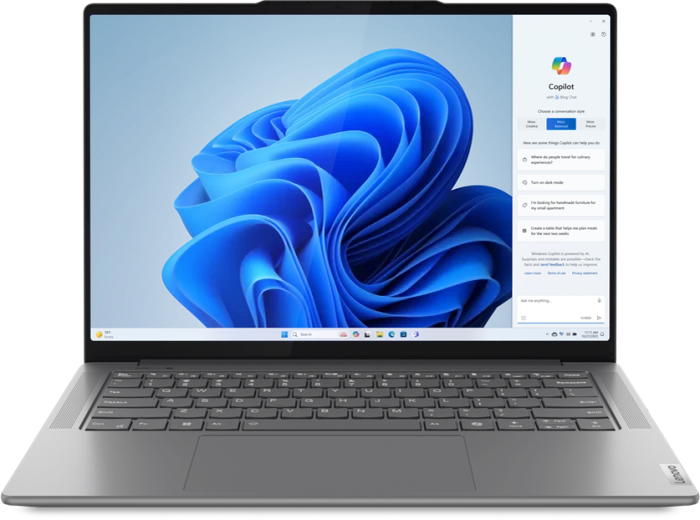Open the Learn more link
This screenshot has height=520, width=700.
point(533,273)
